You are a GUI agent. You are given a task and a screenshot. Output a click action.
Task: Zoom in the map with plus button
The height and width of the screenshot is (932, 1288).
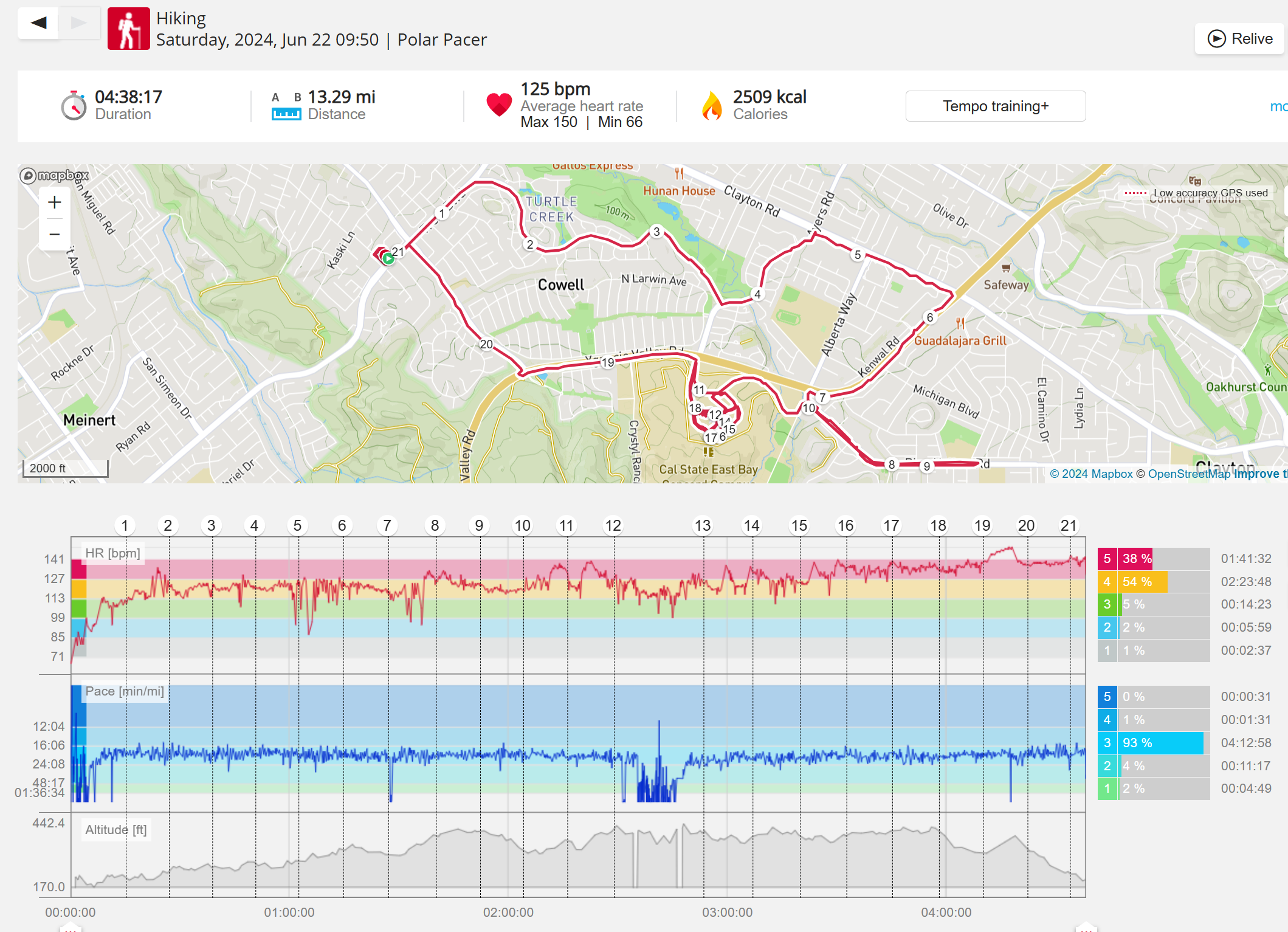pos(55,202)
